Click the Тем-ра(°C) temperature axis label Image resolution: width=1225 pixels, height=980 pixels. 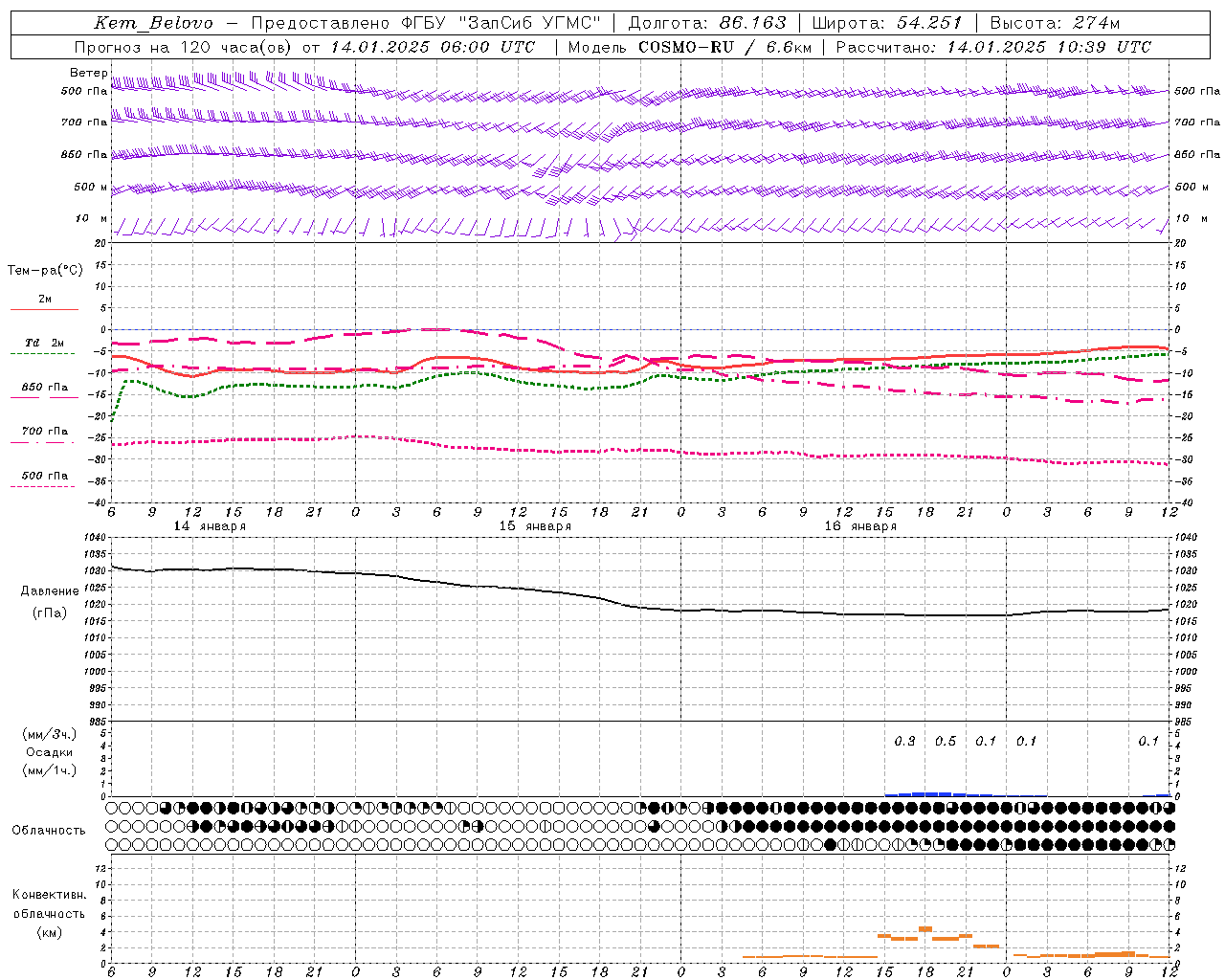point(45,271)
